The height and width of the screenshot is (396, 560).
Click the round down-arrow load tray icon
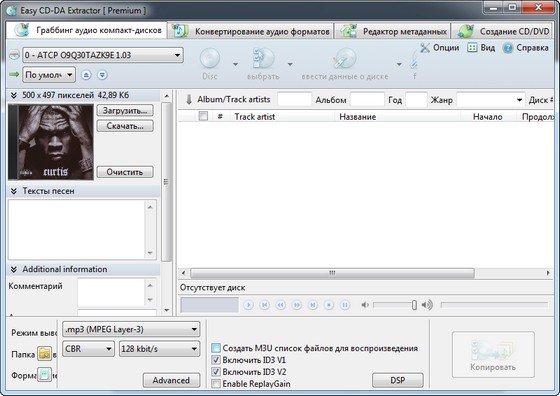[102, 75]
